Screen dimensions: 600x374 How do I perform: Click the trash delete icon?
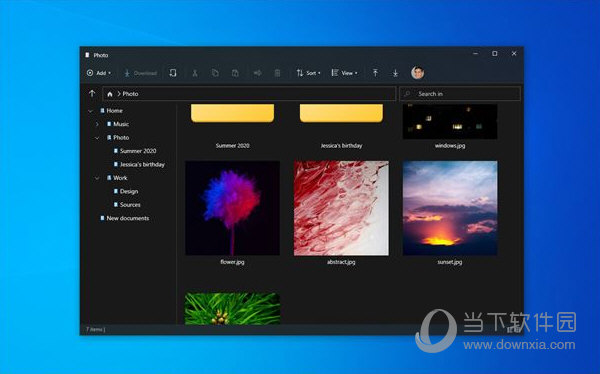[277, 73]
